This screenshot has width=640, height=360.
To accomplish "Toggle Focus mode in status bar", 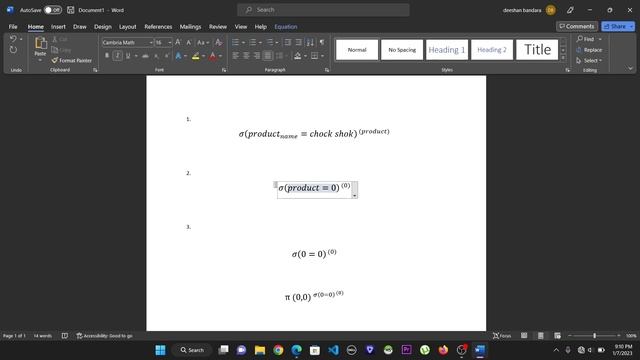I will click(502, 336).
